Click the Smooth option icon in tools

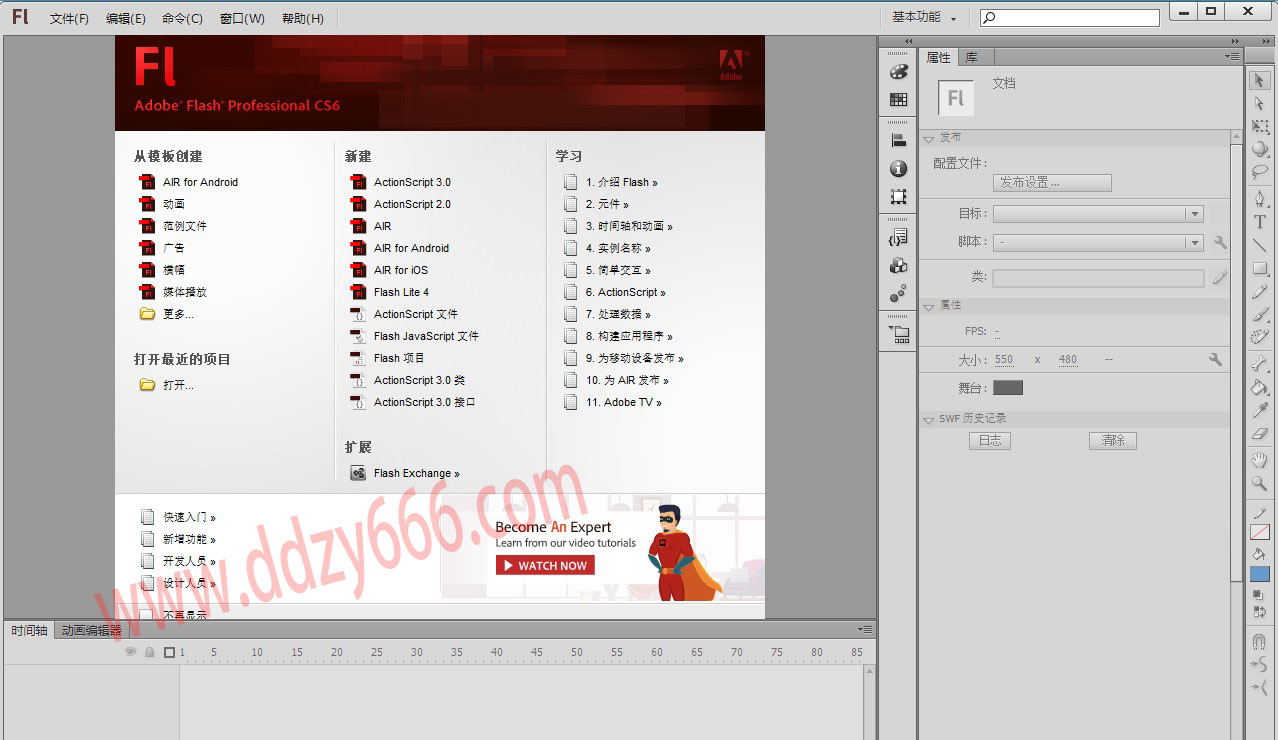pos(1260,664)
